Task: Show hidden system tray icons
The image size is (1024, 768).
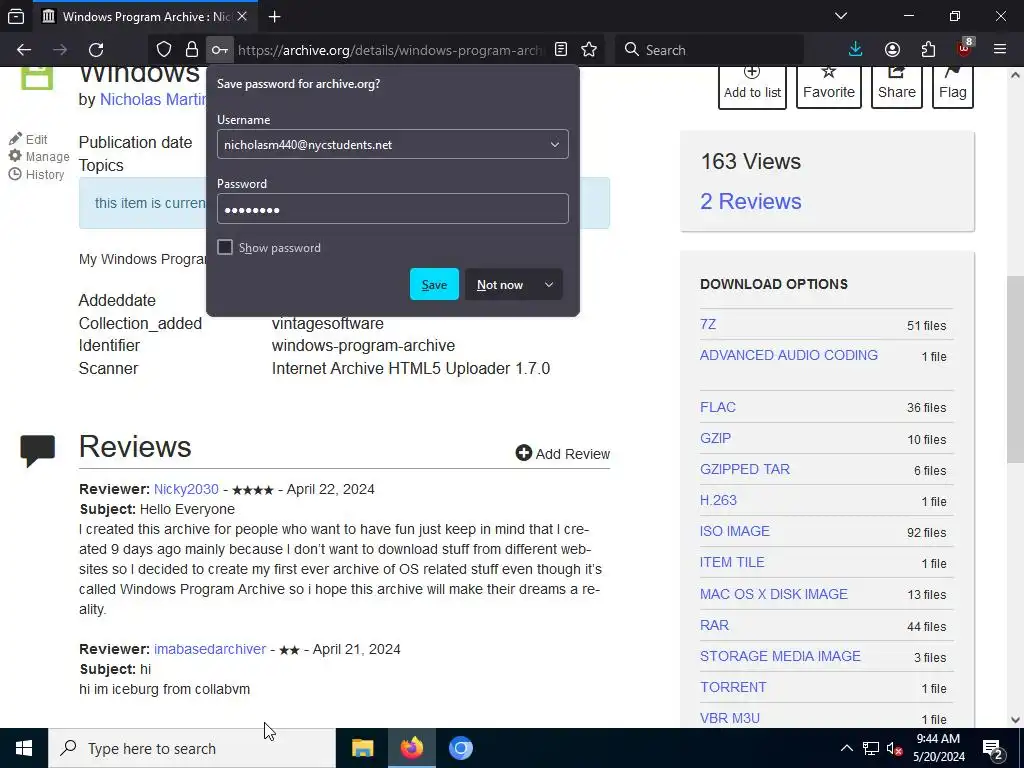Action: point(846,748)
